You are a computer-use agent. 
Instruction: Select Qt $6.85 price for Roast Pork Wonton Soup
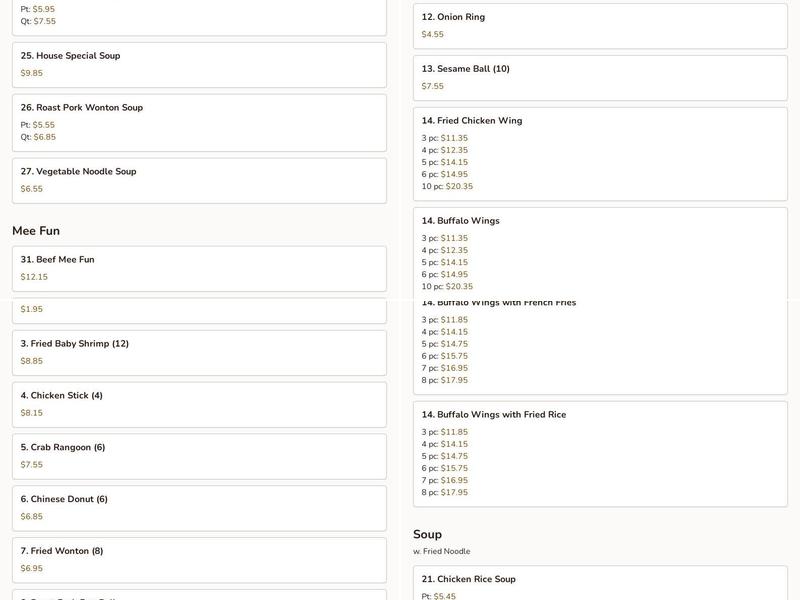[x=44, y=137]
